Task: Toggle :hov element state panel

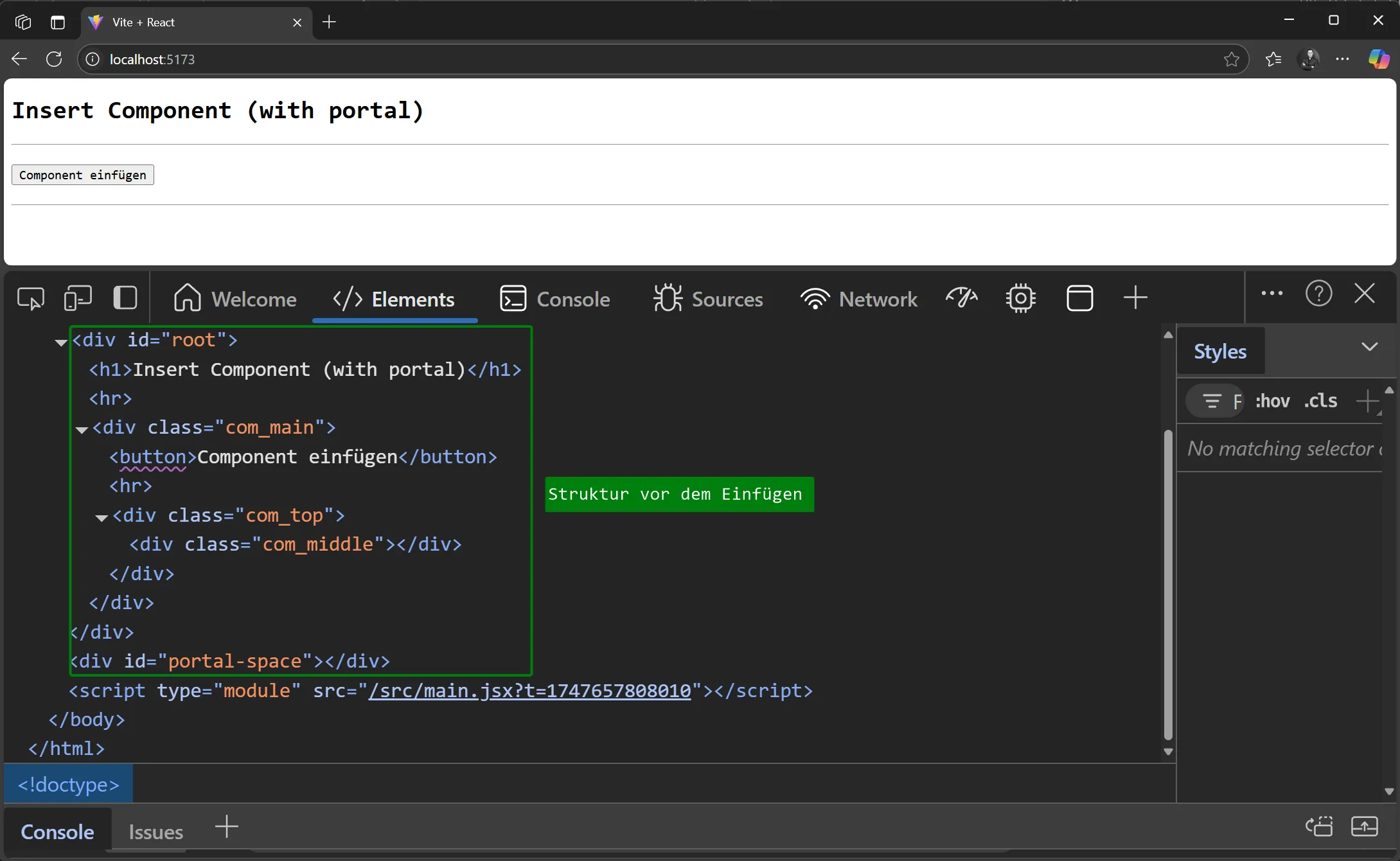Action: pos(1272,401)
